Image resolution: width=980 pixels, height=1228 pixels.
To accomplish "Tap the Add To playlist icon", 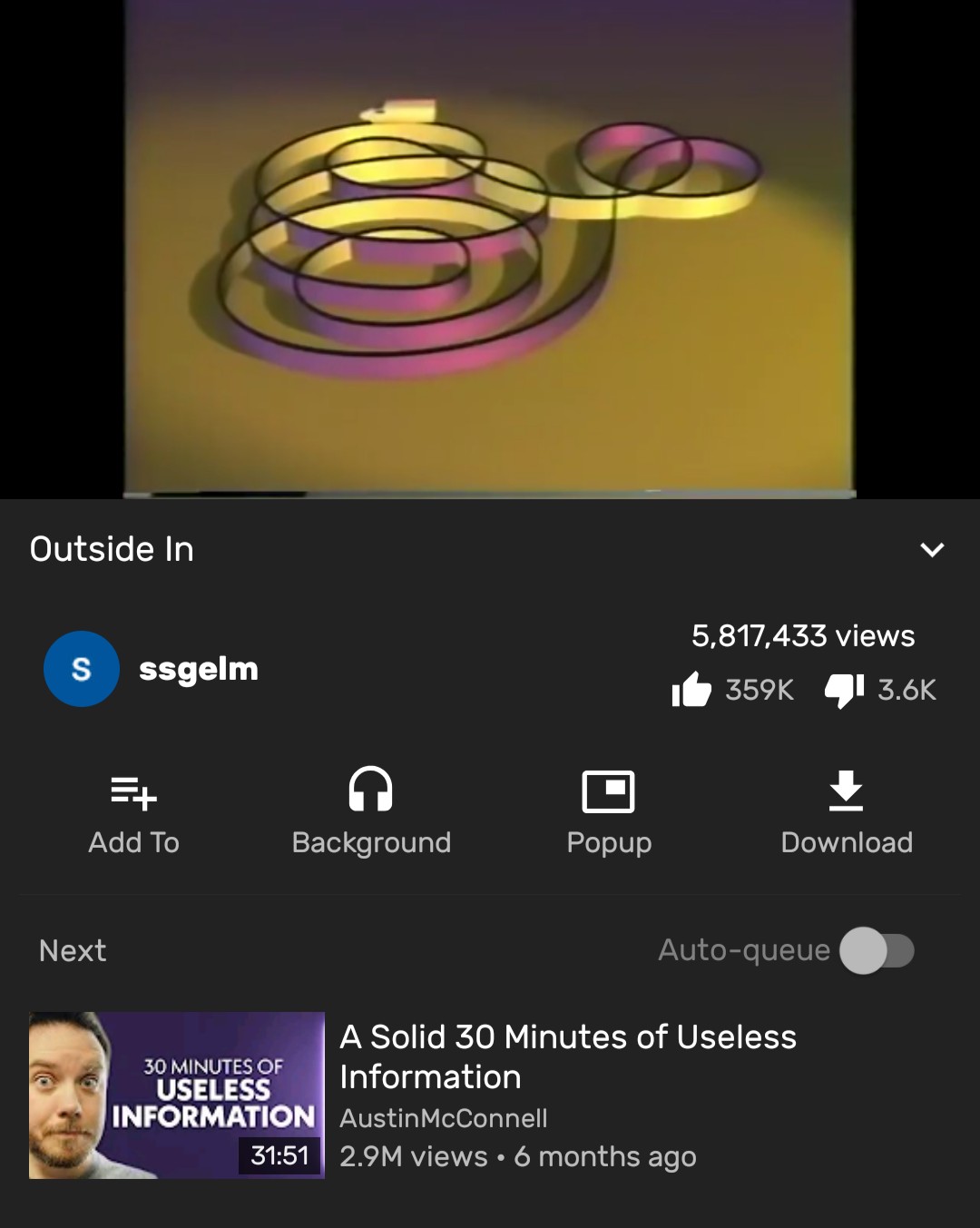I will click(133, 791).
